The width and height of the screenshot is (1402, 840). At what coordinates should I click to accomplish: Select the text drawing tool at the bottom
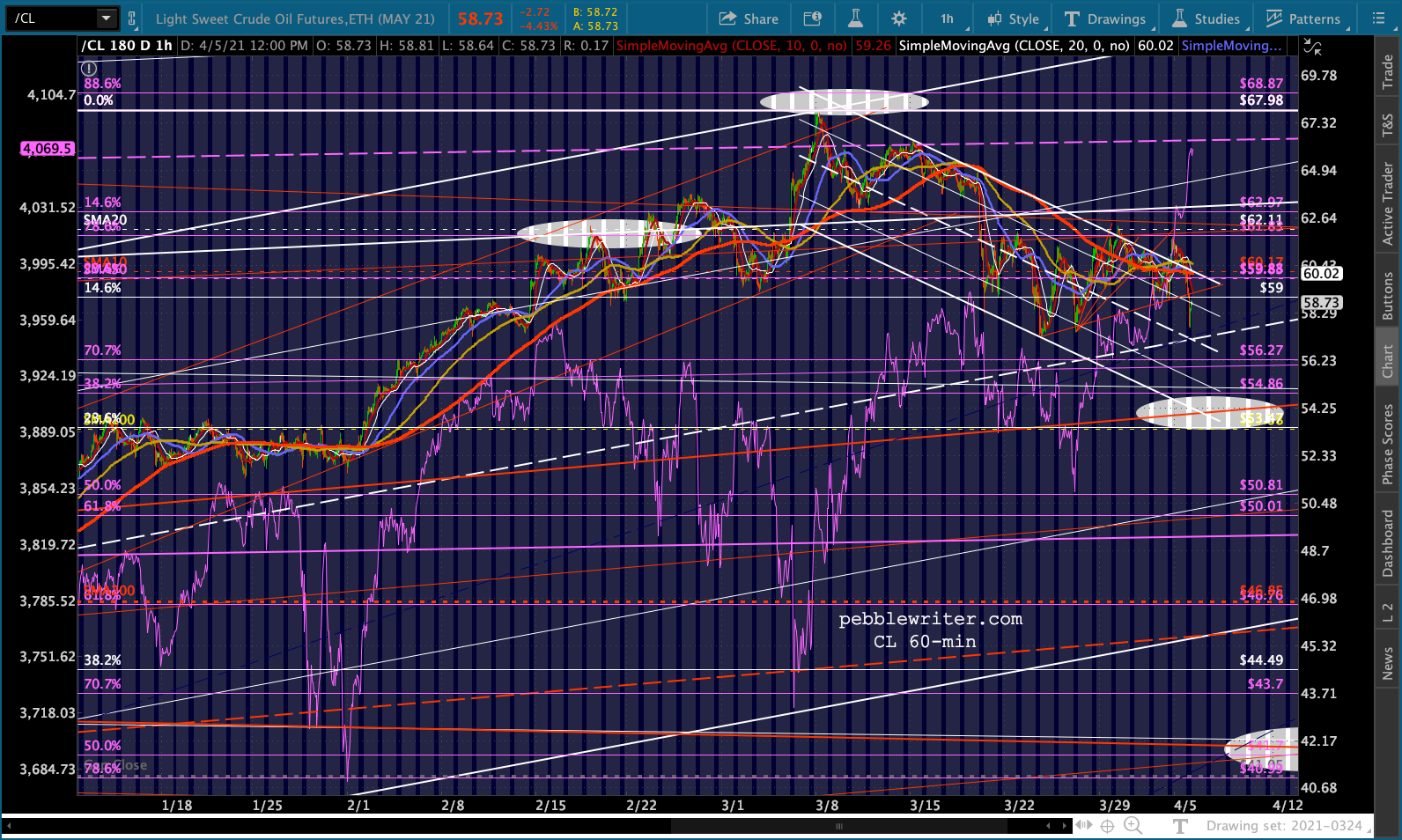(x=1180, y=826)
